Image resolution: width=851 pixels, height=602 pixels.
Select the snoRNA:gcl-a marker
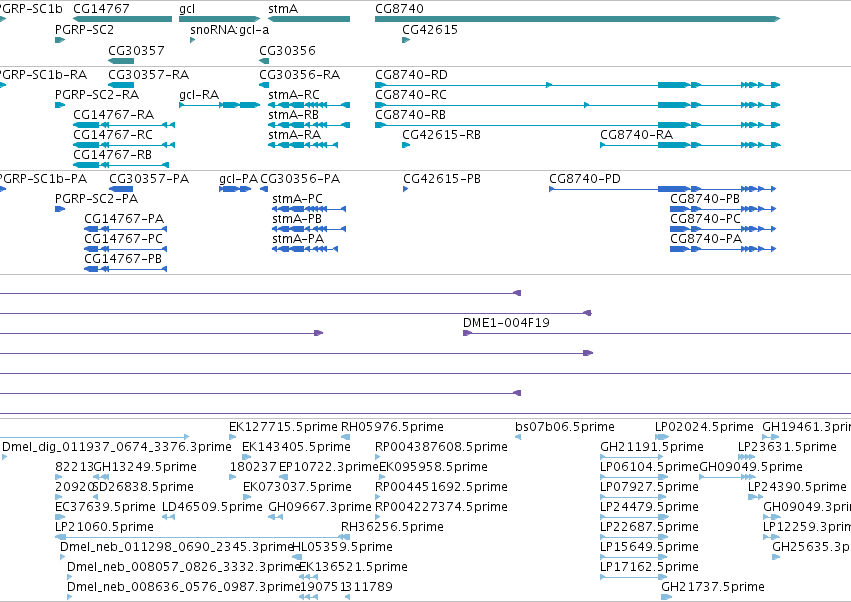coord(193,40)
